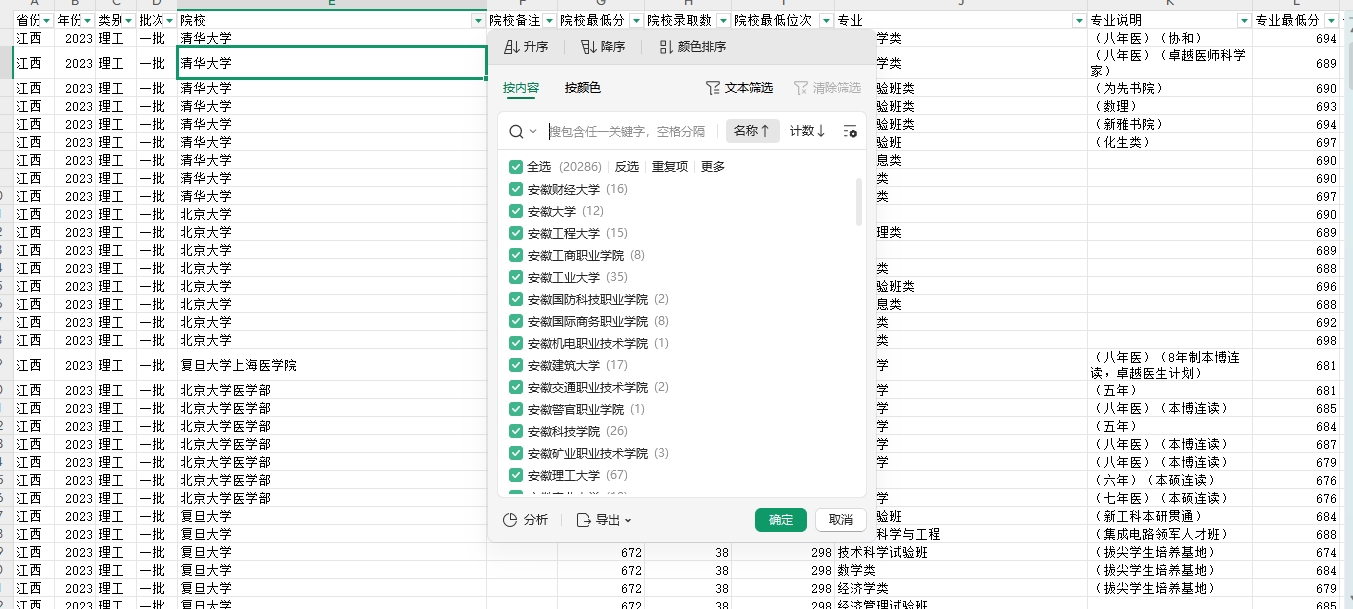Open the 批次 column filter dropdown

(x=170, y=20)
